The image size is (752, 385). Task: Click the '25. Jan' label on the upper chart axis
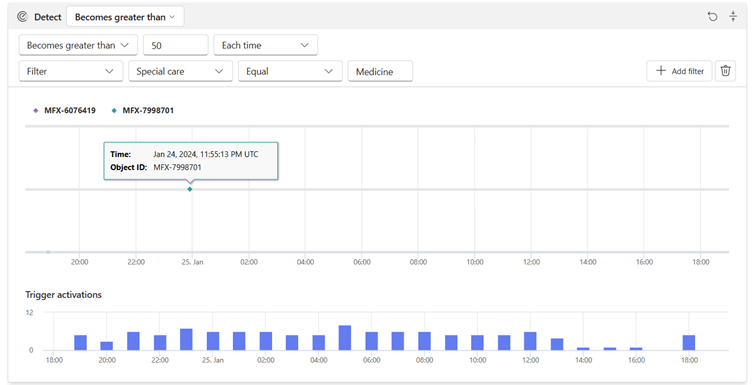192,262
